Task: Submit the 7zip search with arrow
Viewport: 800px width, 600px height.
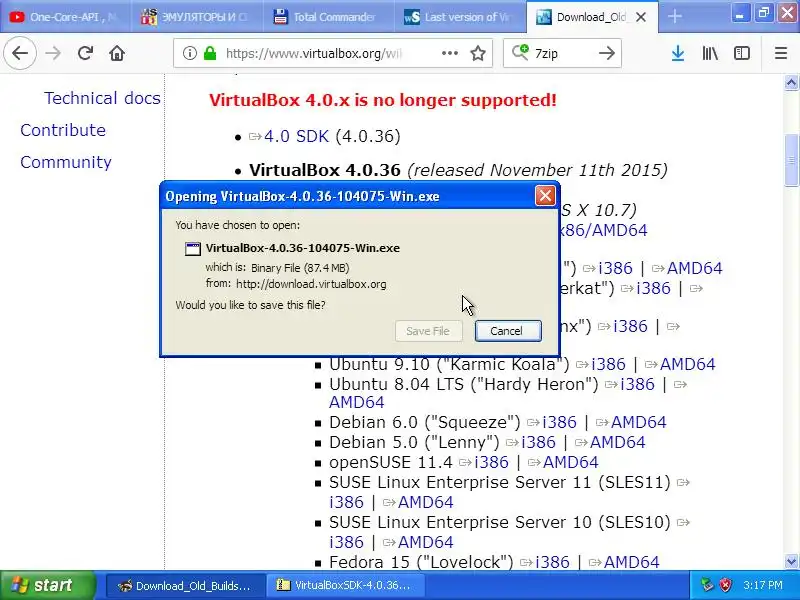Action: (x=607, y=53)
